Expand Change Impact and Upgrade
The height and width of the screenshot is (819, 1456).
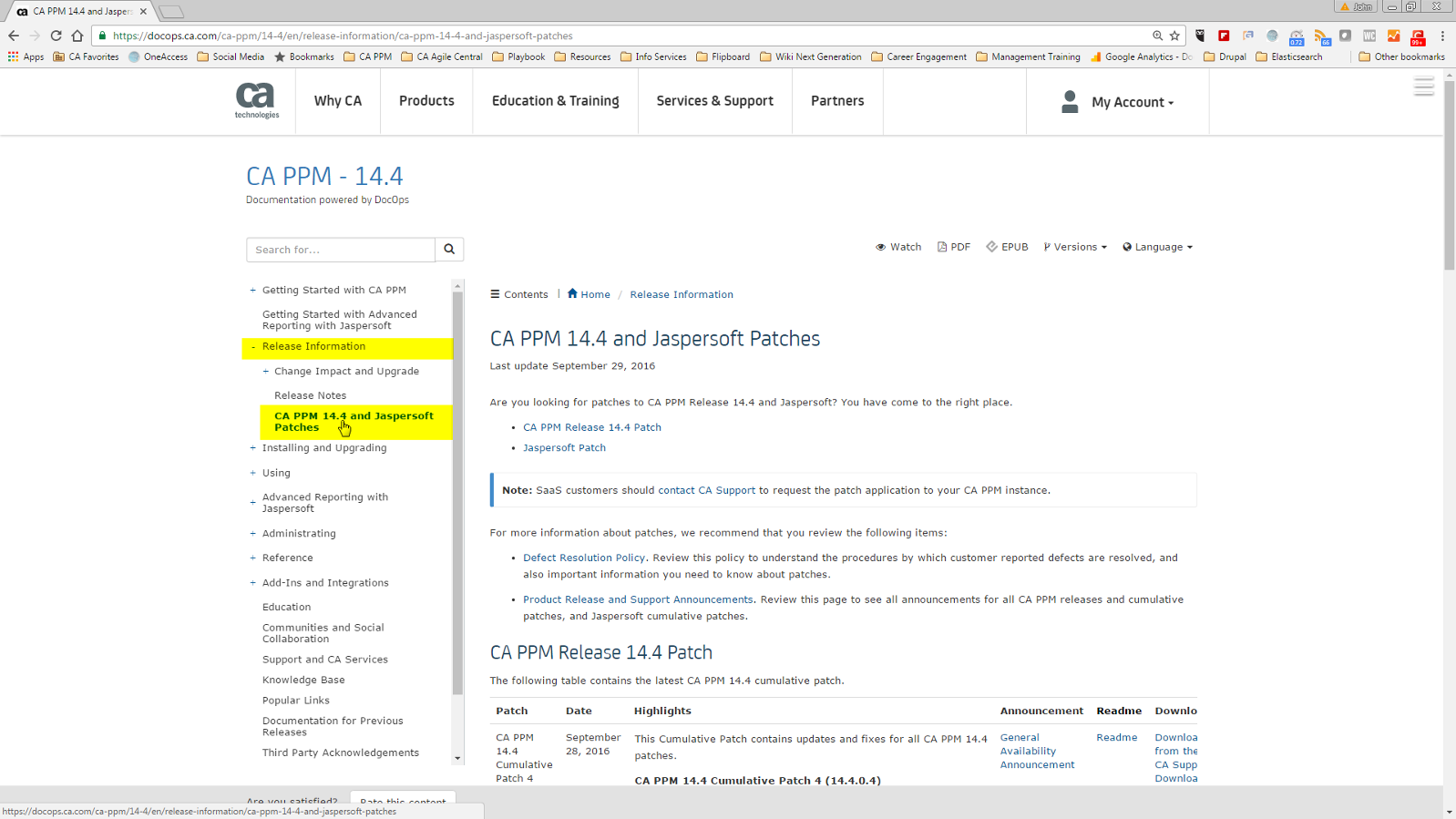266,371
